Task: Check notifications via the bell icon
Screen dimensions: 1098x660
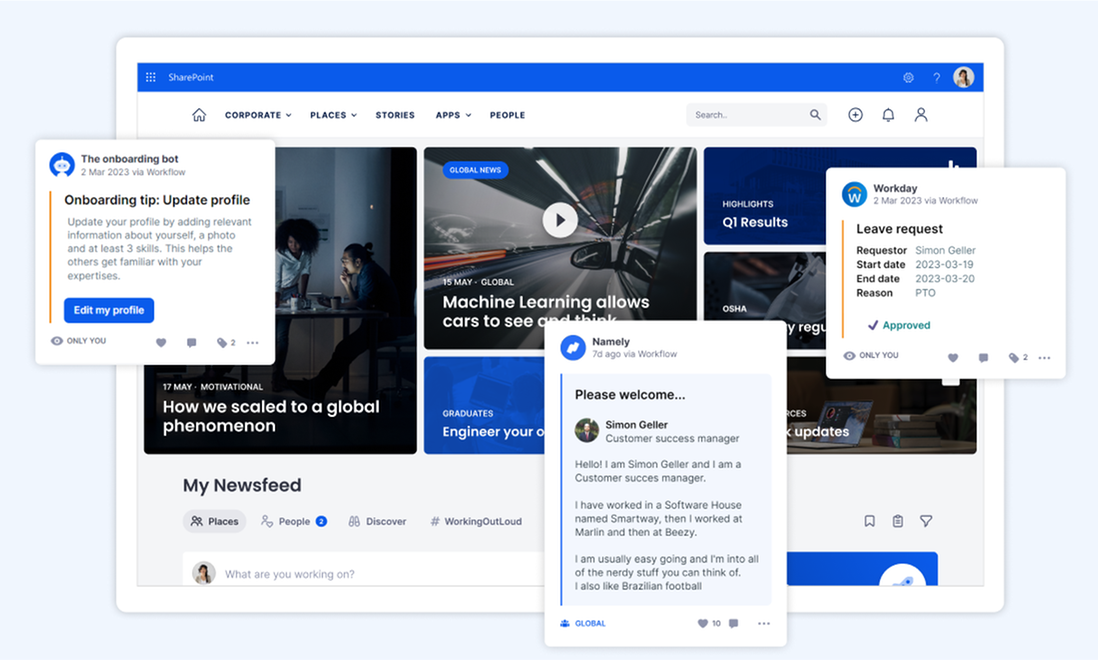Action: [888, 115]
